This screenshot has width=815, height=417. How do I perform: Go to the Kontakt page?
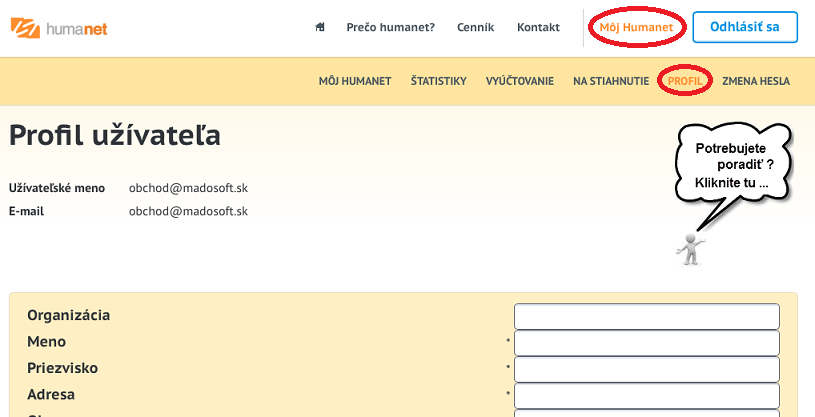[538, 27]
